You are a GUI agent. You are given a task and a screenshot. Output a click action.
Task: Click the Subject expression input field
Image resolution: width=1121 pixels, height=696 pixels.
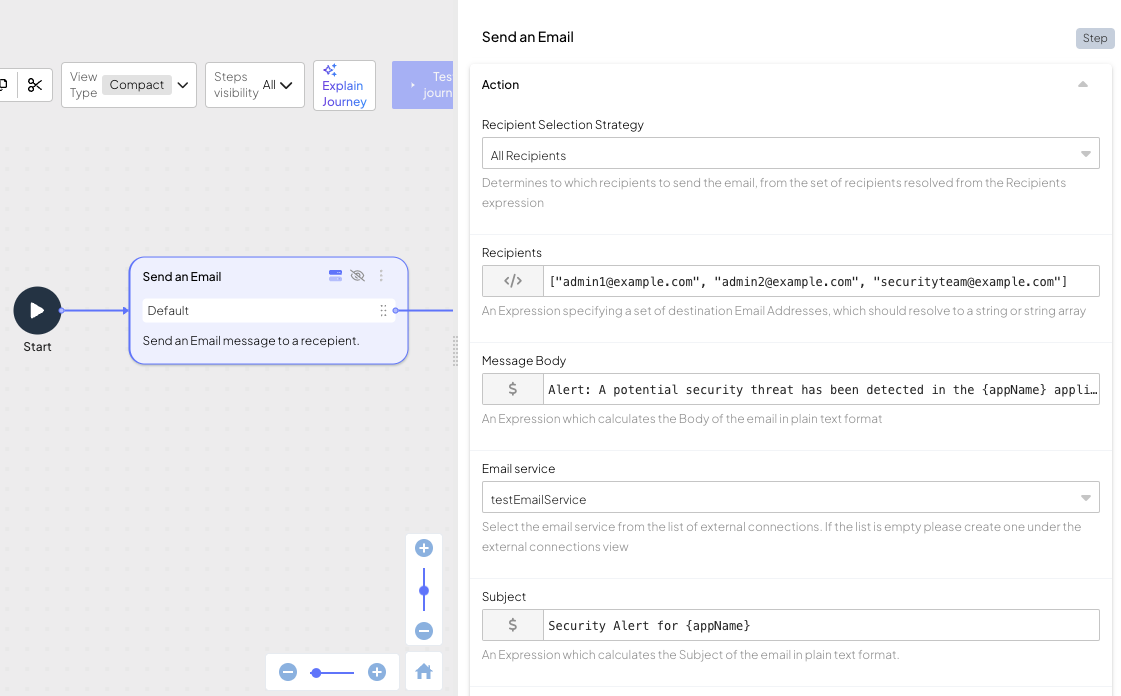tap(820, 625)
